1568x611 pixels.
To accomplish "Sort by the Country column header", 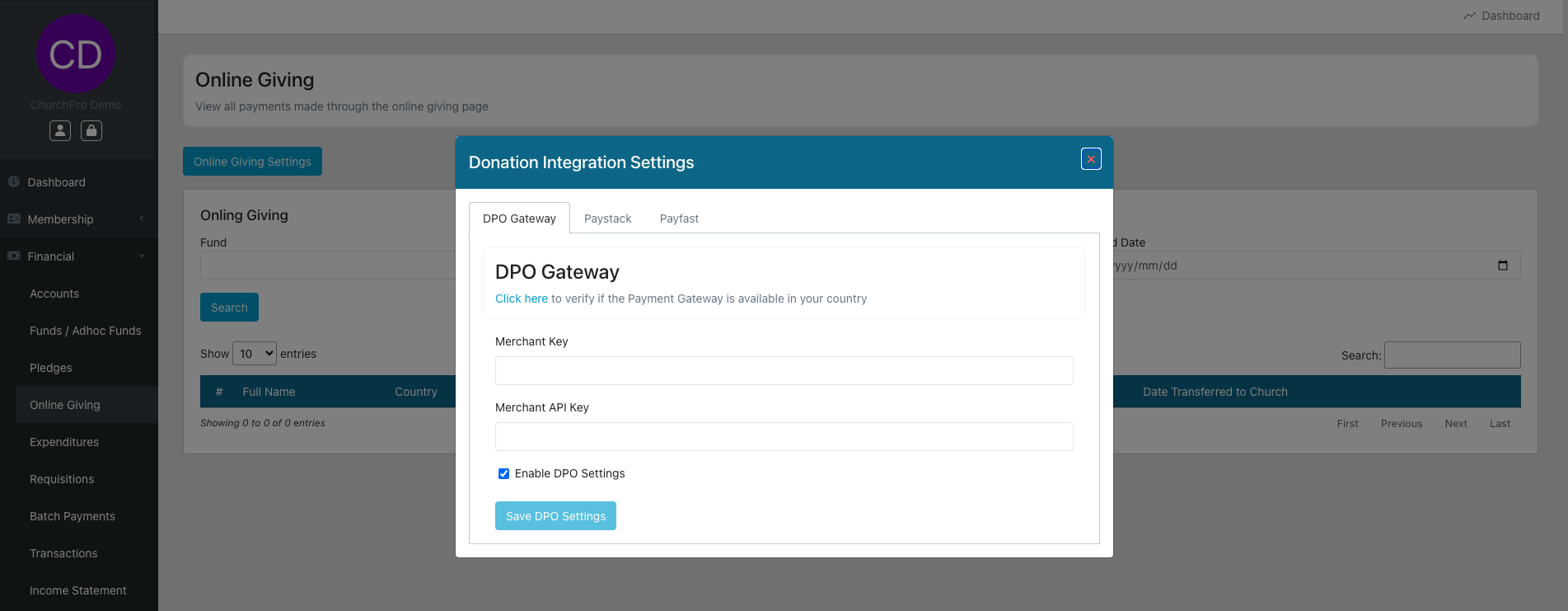I will [x=416, y=392].
